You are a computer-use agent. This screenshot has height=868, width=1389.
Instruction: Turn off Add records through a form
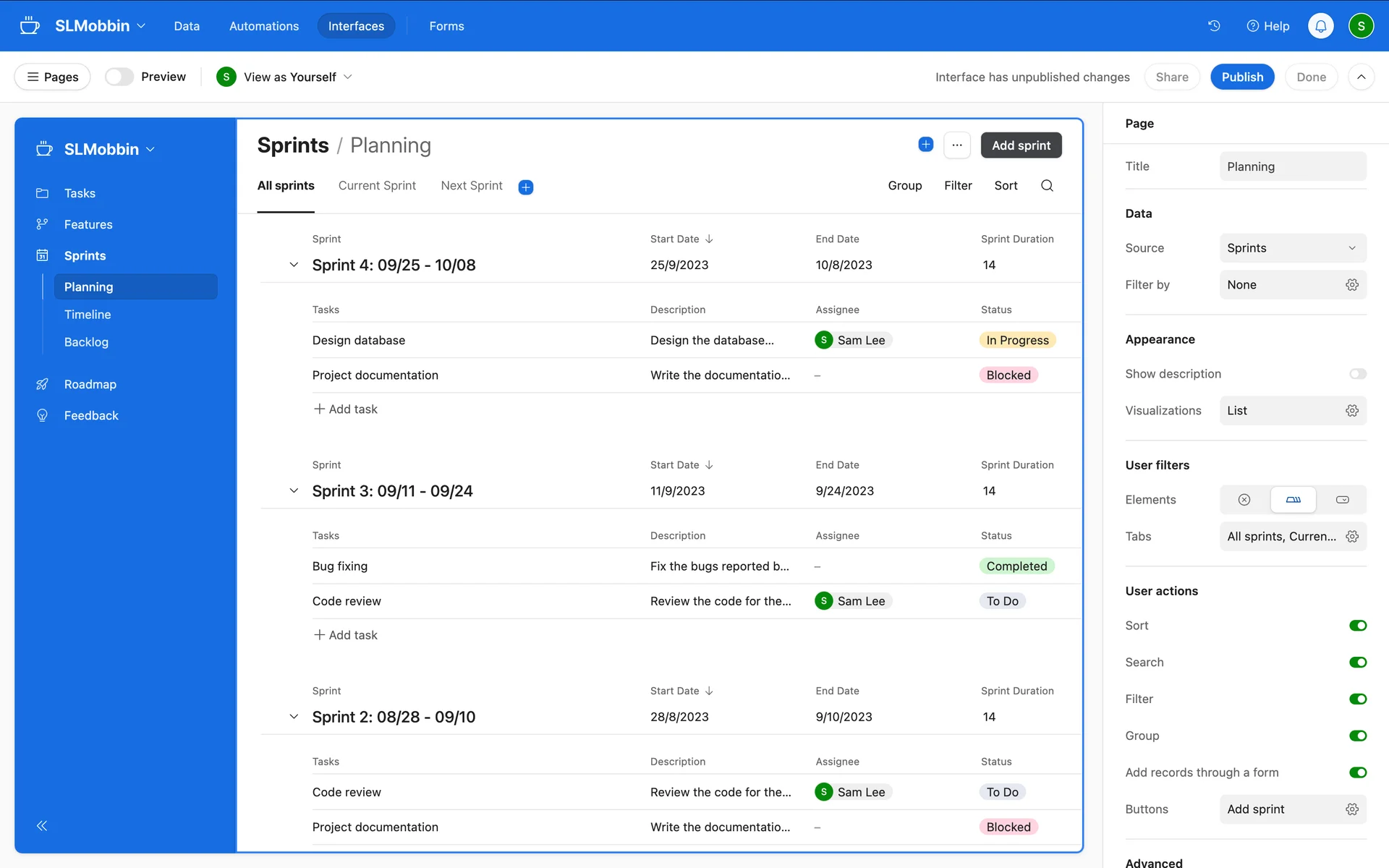coord(1357,773)
